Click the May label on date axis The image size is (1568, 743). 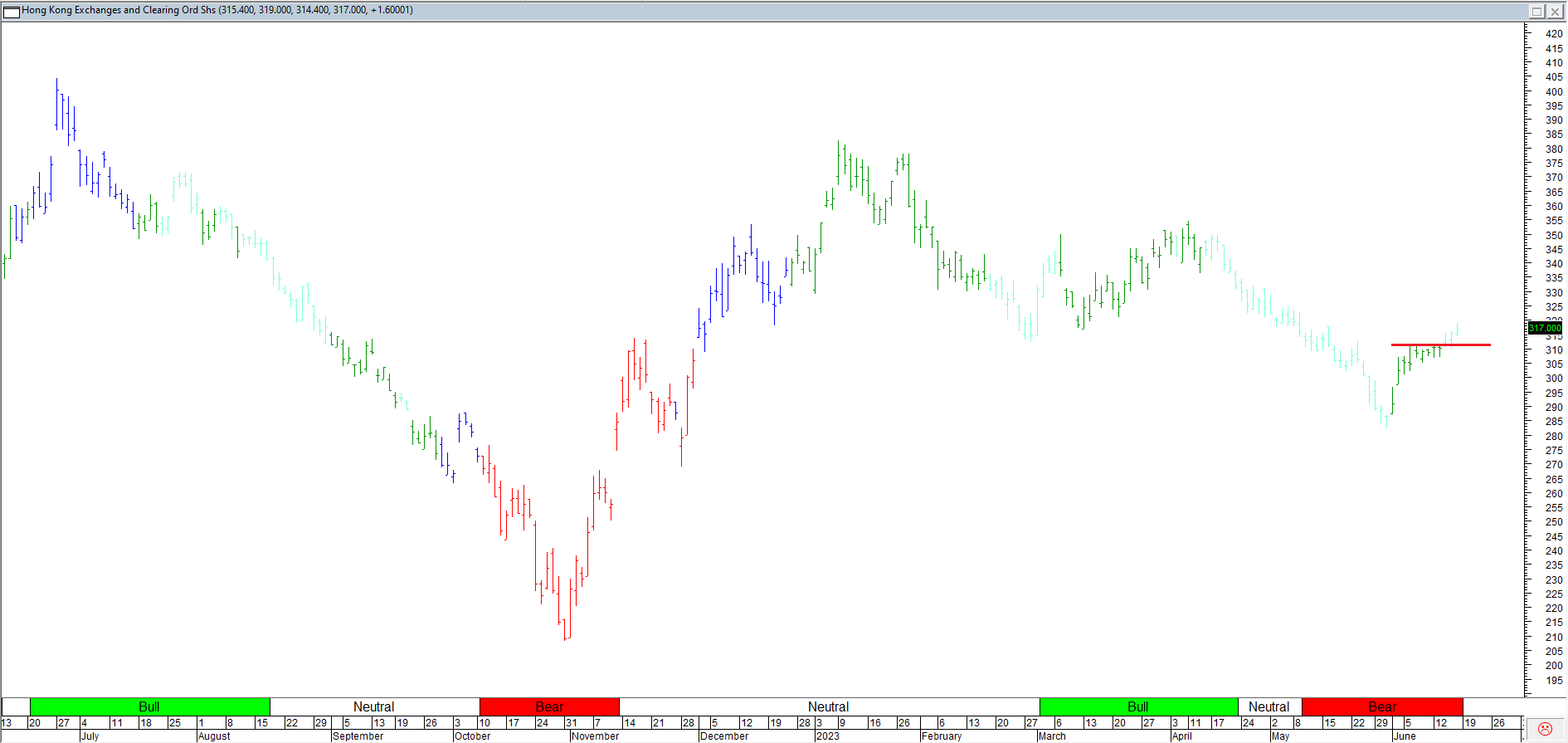pos(1280,736)
